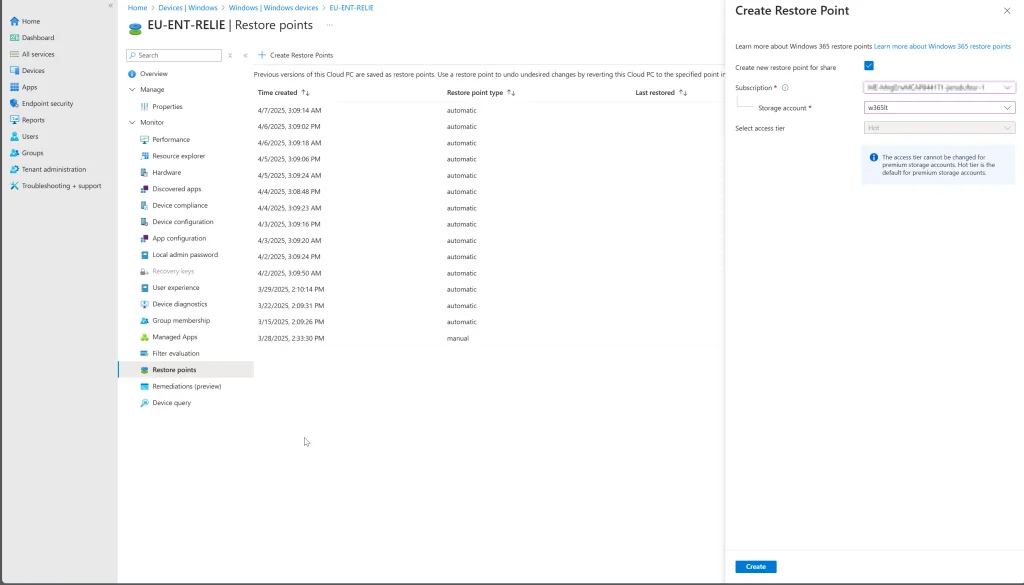Open the Properties icon under Manage
This screenshot has width=1024, height=585.
click(144, 106)
